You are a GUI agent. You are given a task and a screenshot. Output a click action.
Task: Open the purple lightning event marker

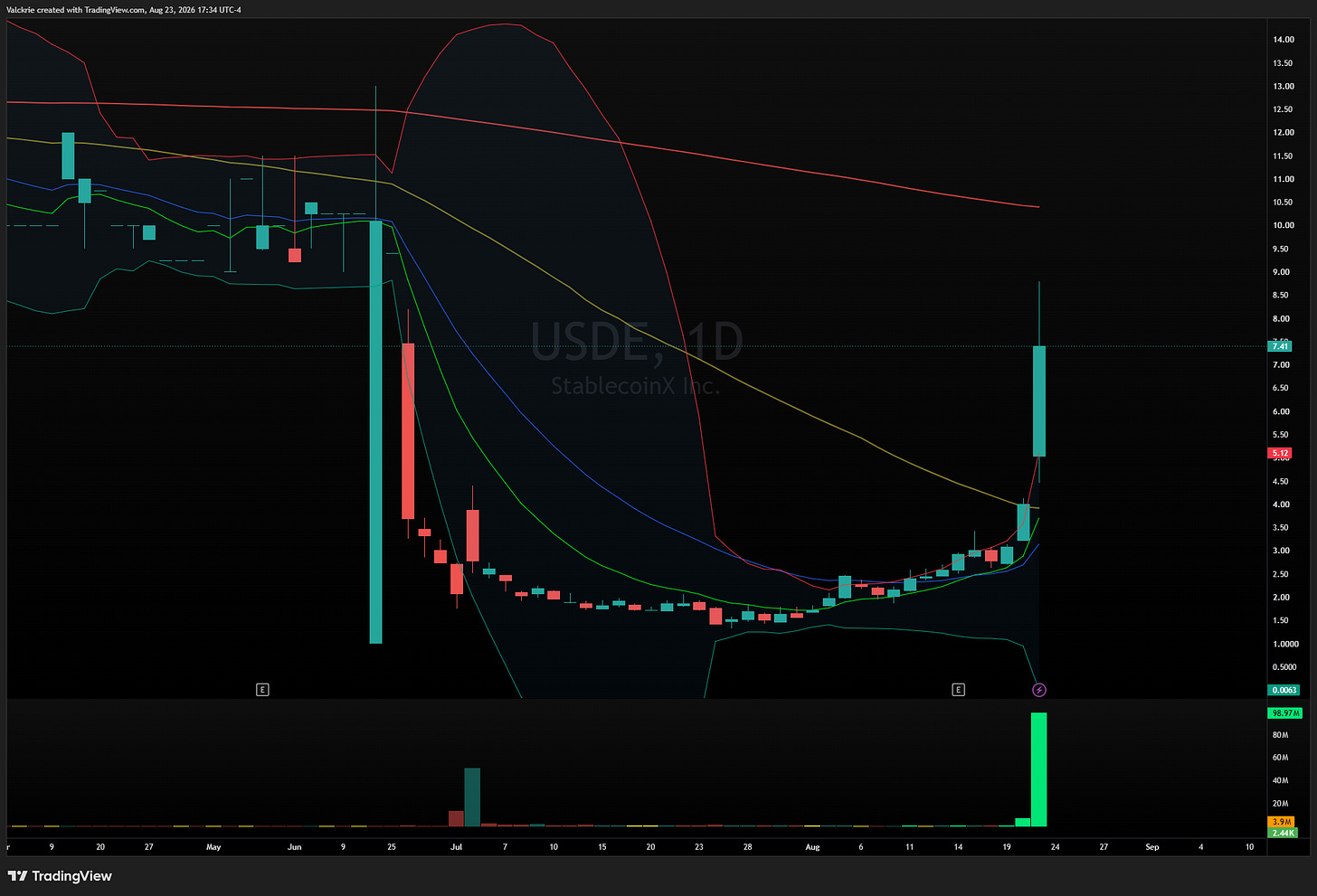pyautogui.click(x=1039, y=690)
